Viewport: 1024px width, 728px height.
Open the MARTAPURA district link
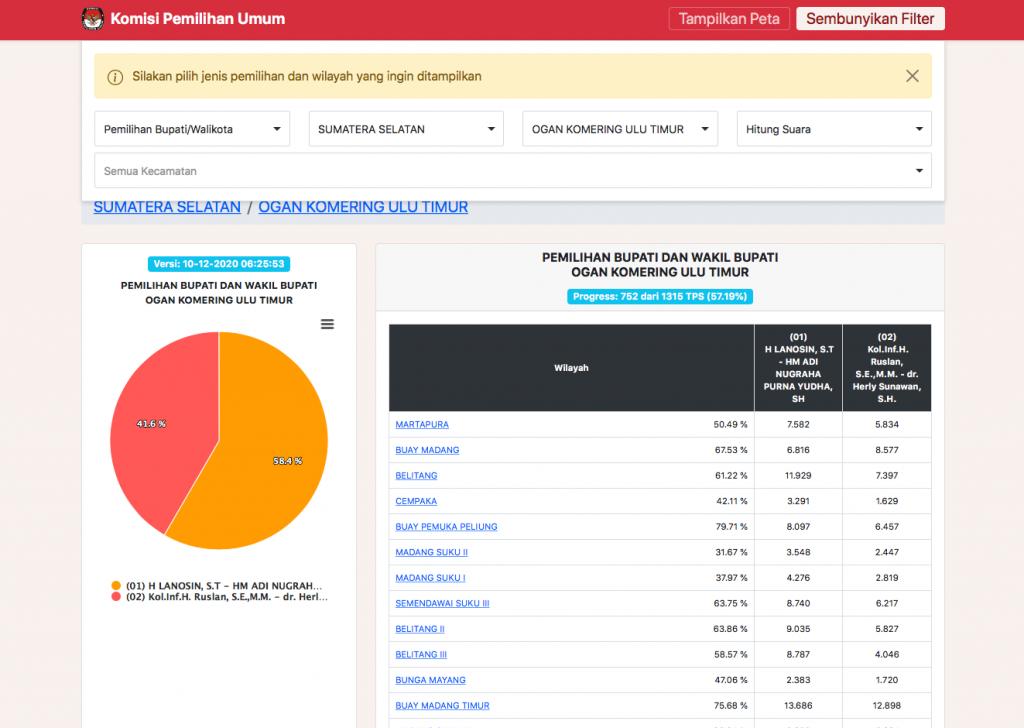click(x=422, y=425)
